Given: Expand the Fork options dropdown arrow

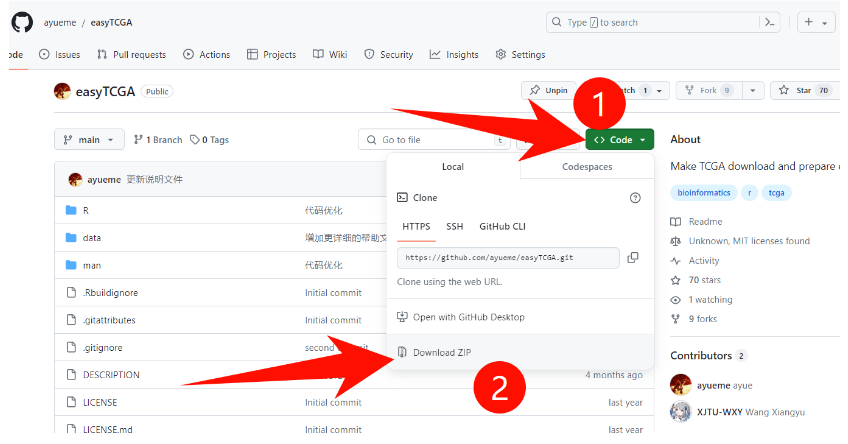Looking at the screenshot, I should 753,90.
